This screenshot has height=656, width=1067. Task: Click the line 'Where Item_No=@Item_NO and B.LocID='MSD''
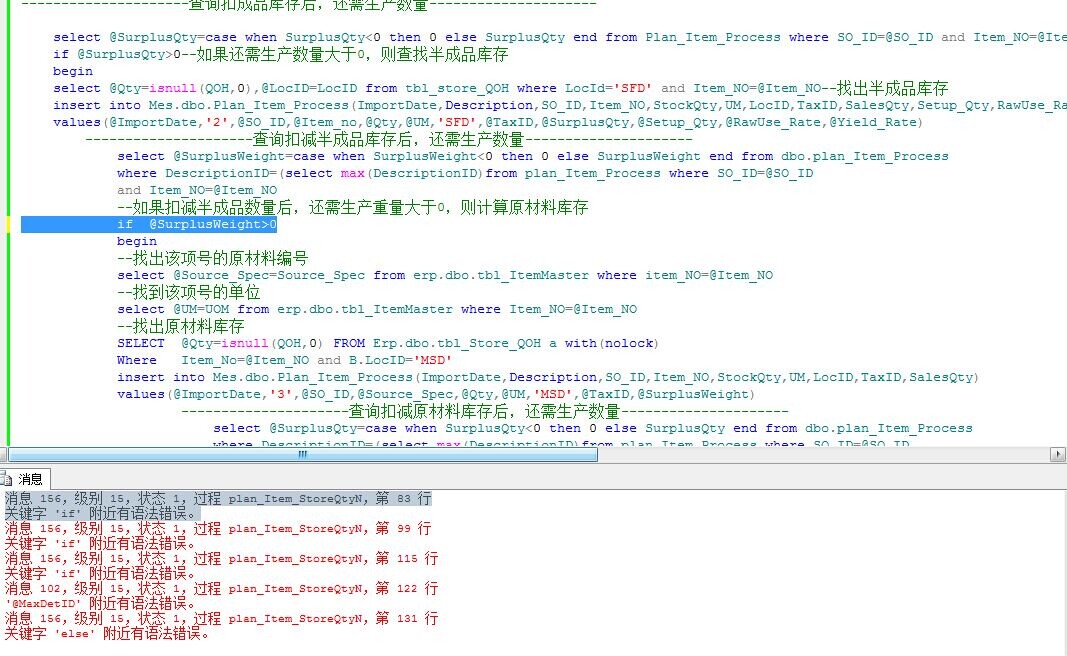pyautogui.click(x=284, y=361)
